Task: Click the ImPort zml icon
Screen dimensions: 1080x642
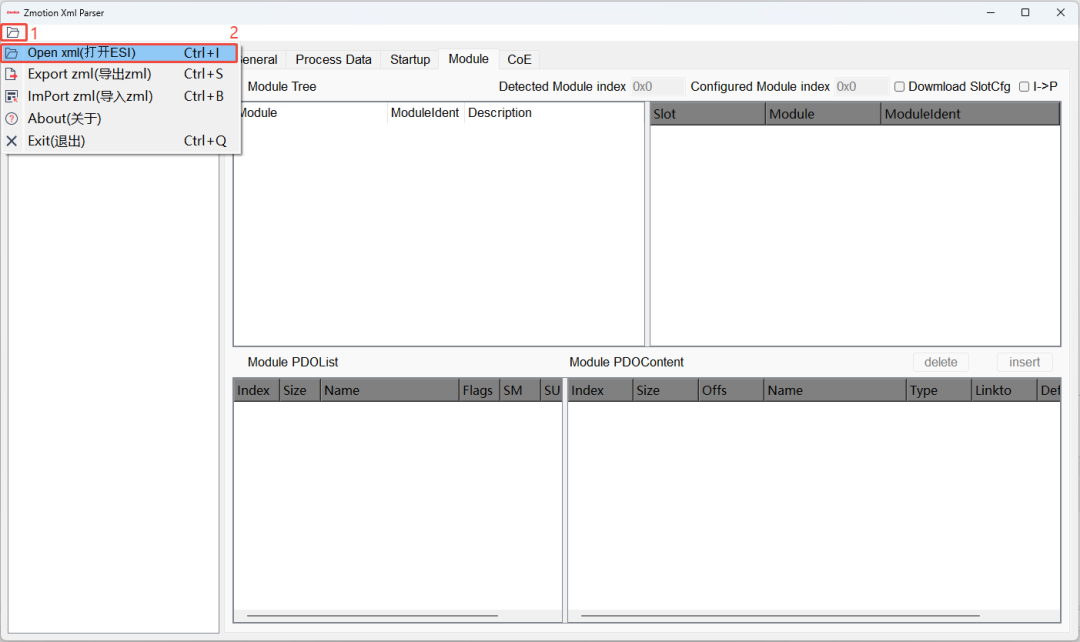Action: [x=12, y=96]
